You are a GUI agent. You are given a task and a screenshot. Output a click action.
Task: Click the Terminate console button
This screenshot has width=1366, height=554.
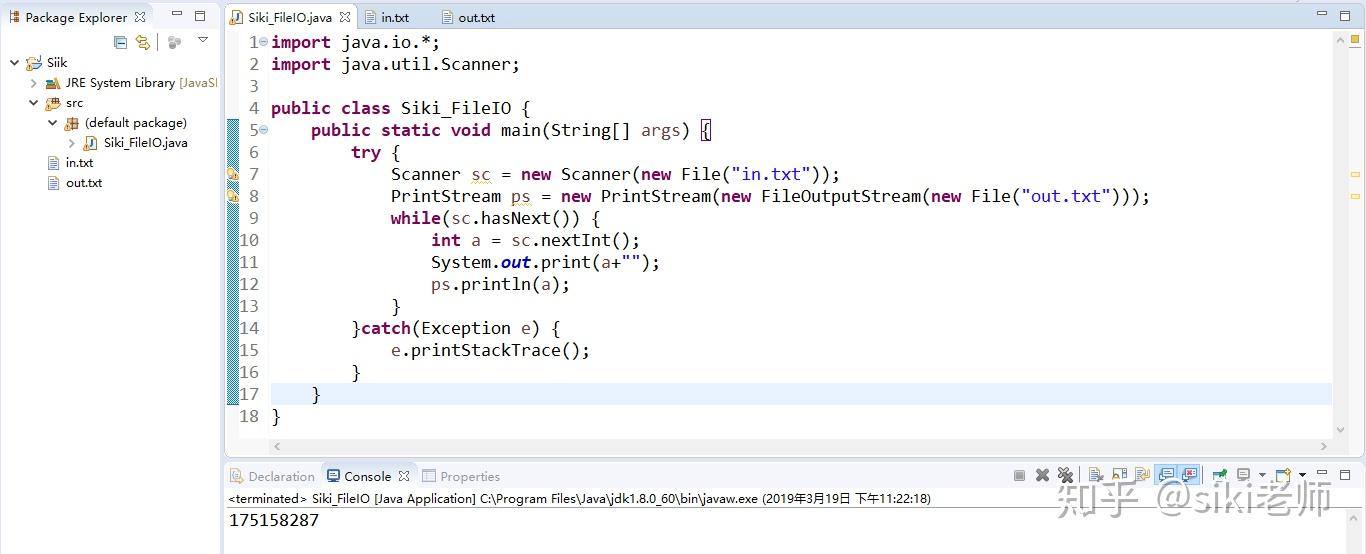click(1019, 476)
